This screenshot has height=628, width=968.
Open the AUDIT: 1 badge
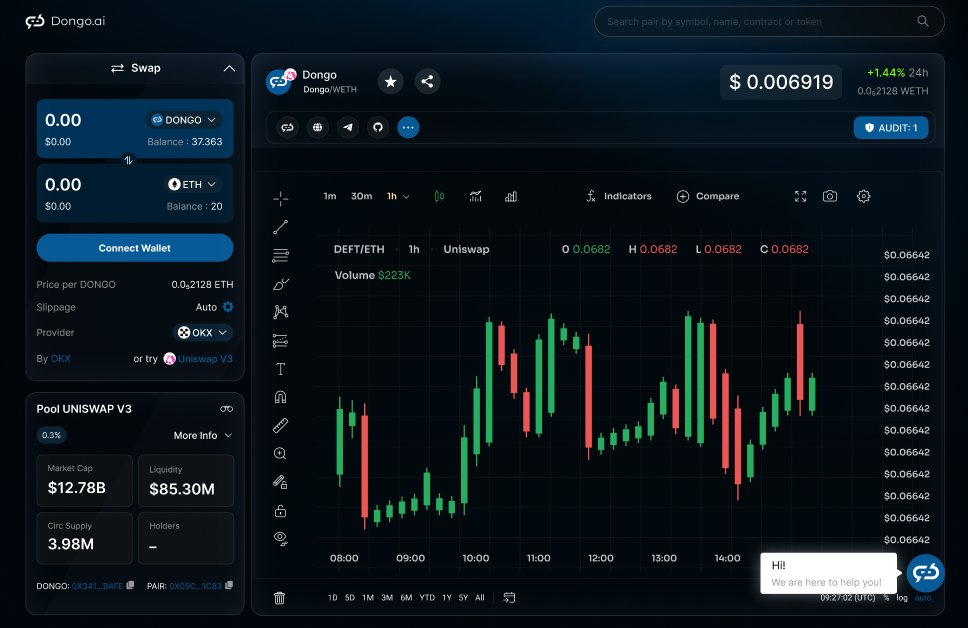[x=891, y=128]
